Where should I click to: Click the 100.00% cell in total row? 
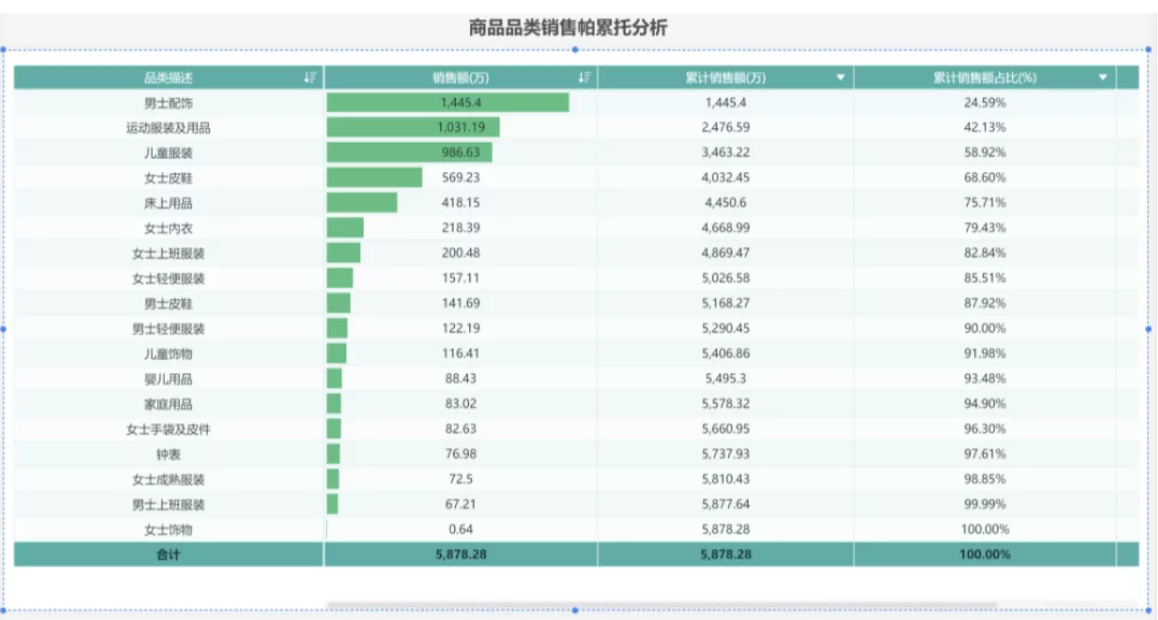[984, 554]
